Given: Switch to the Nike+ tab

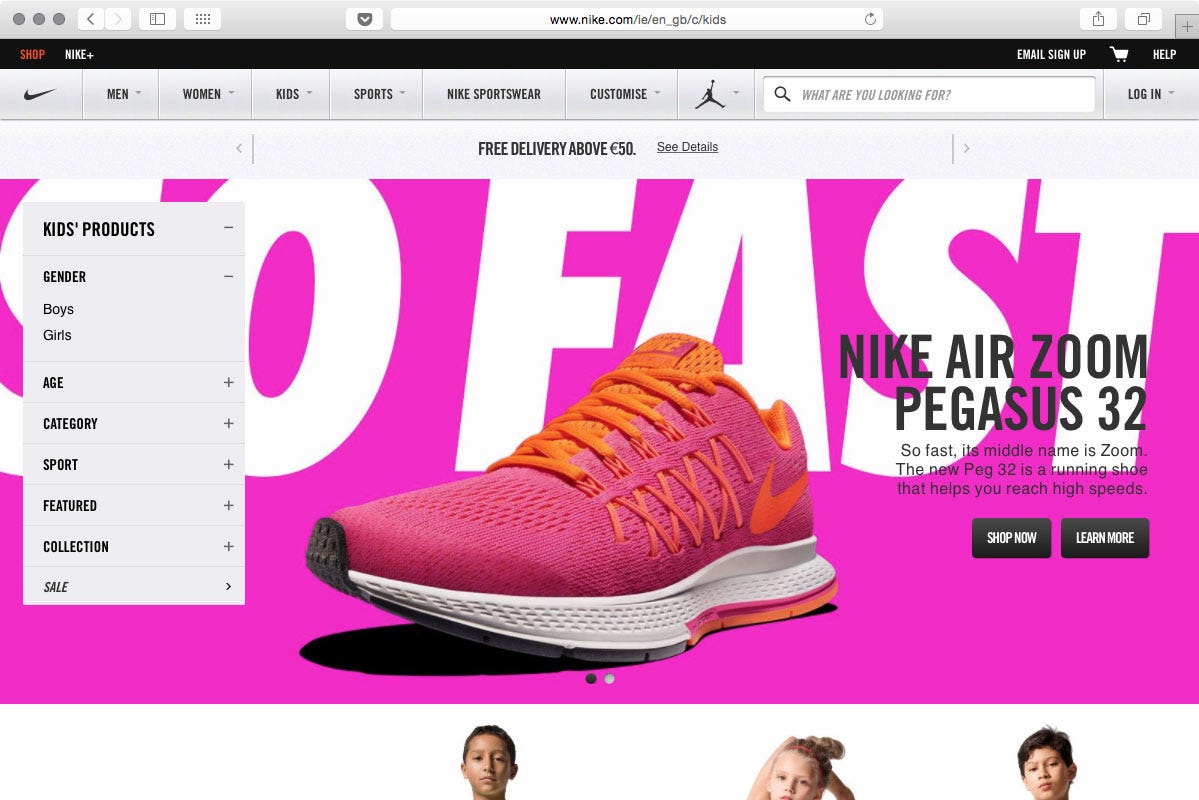Looking at the screenshot, I should pyautogui.click(x=80, y=54).
